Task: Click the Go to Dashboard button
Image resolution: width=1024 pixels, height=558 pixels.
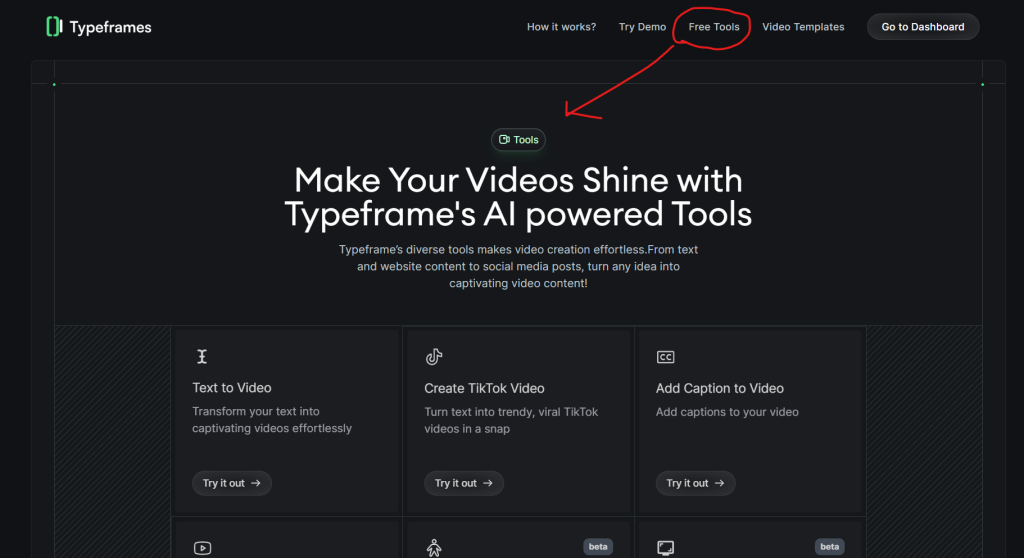Action: pyautogui.click(x=923, y=27)
